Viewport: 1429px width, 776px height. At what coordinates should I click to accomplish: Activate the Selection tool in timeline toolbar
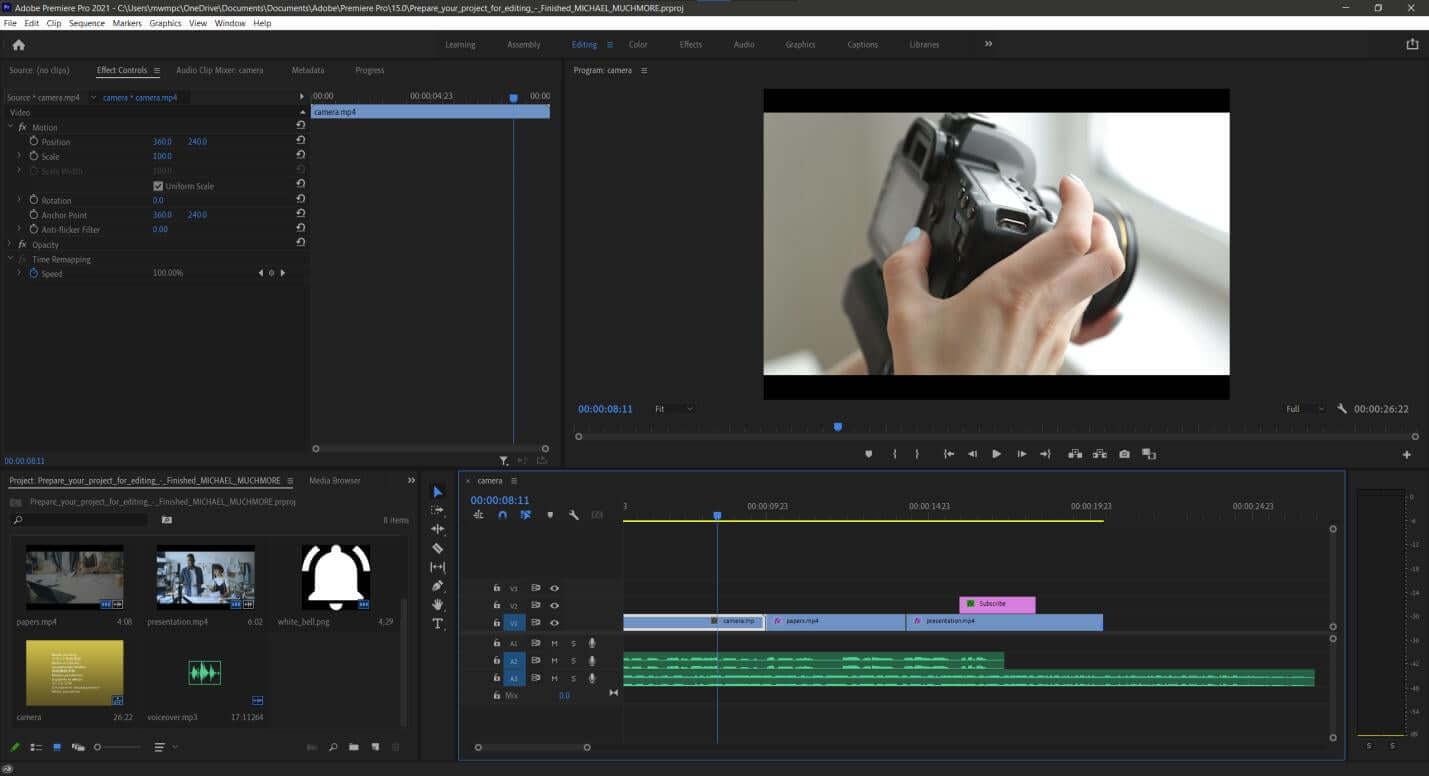tap(437, 492)
